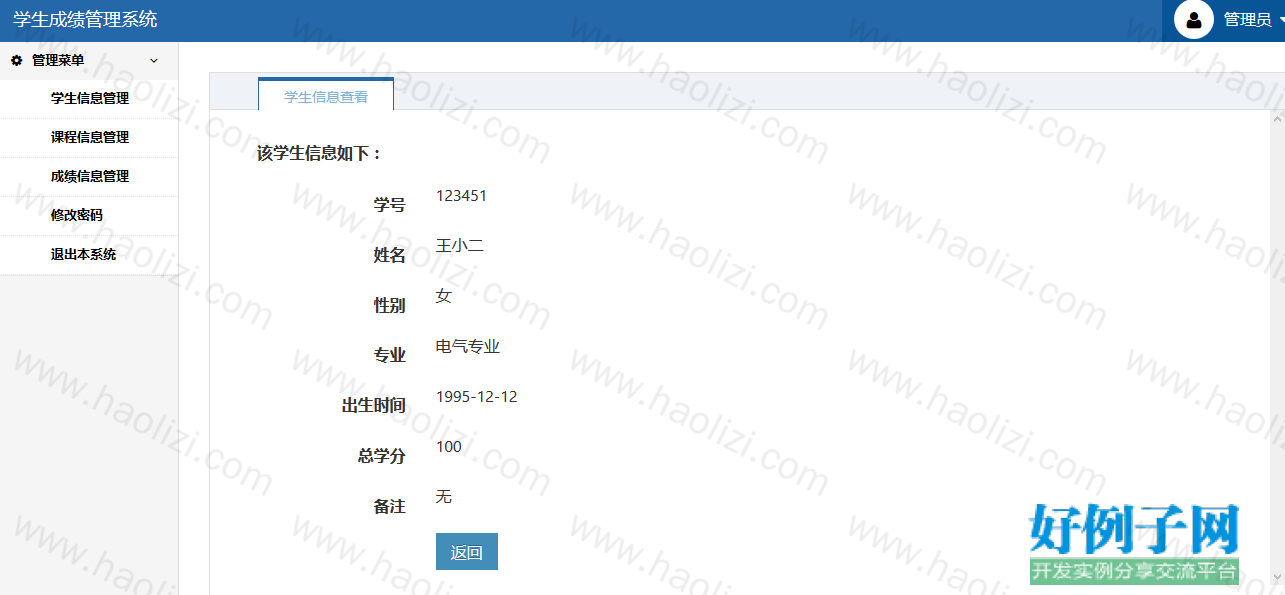Screen dimensions: 1285x595
Task: Click the 出生时间 field label
Action: (x=374, y=406)
